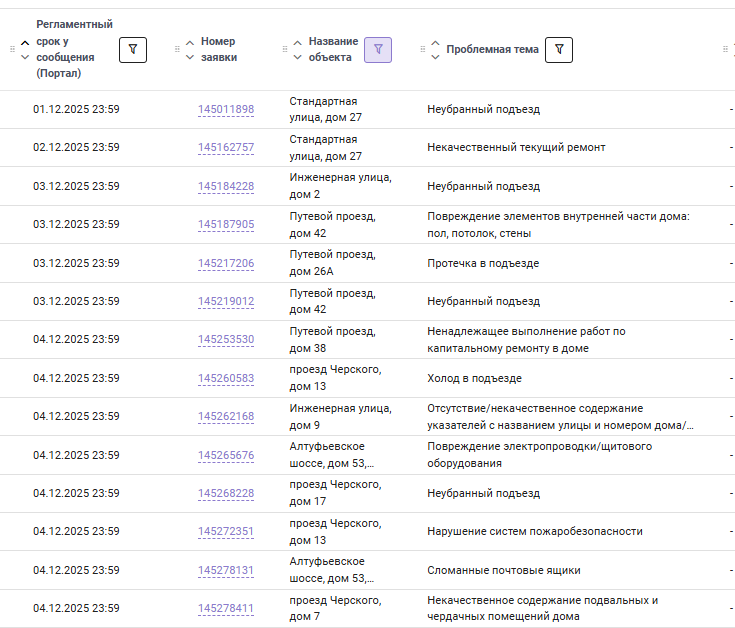Sort Название объекта ascending arrow
735x628 pixels.
pos(298,43)
